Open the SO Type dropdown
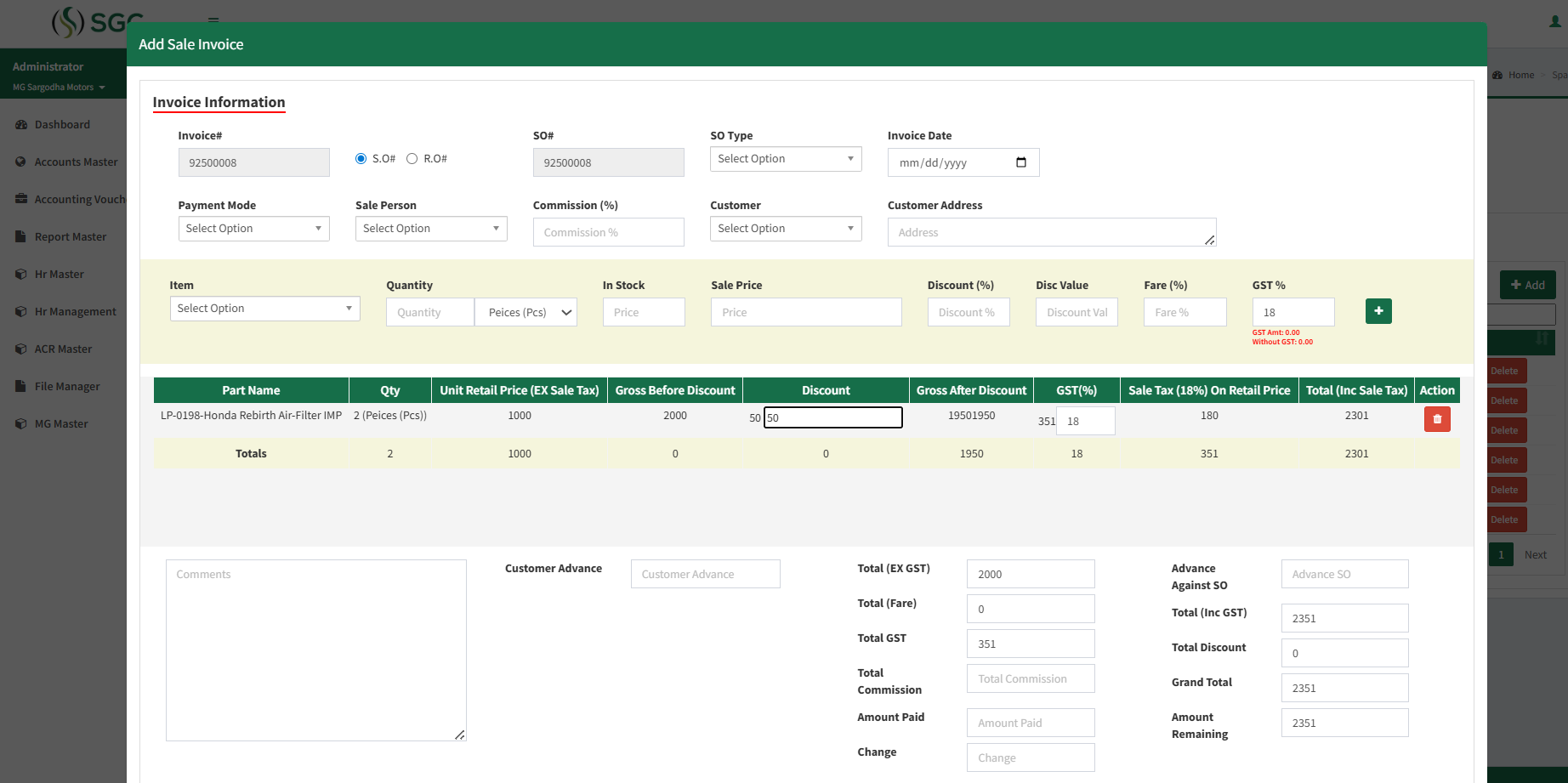1568x783 pixels. [784, 158]
